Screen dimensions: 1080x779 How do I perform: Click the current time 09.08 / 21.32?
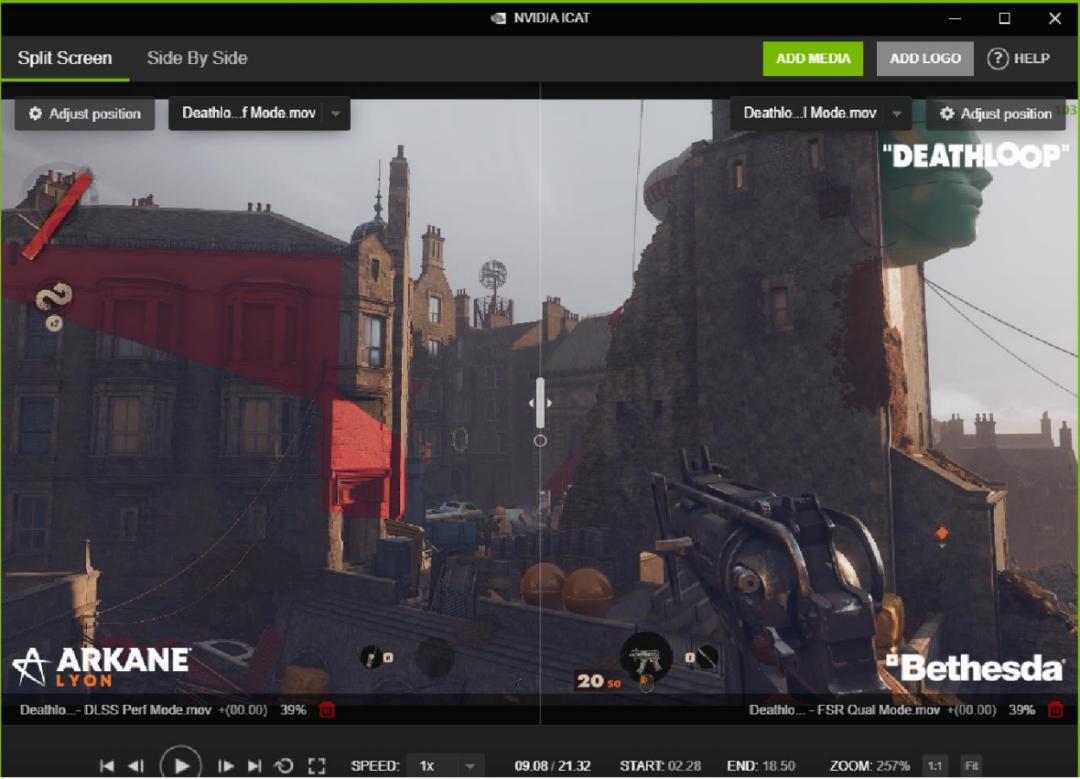(552, 766)
